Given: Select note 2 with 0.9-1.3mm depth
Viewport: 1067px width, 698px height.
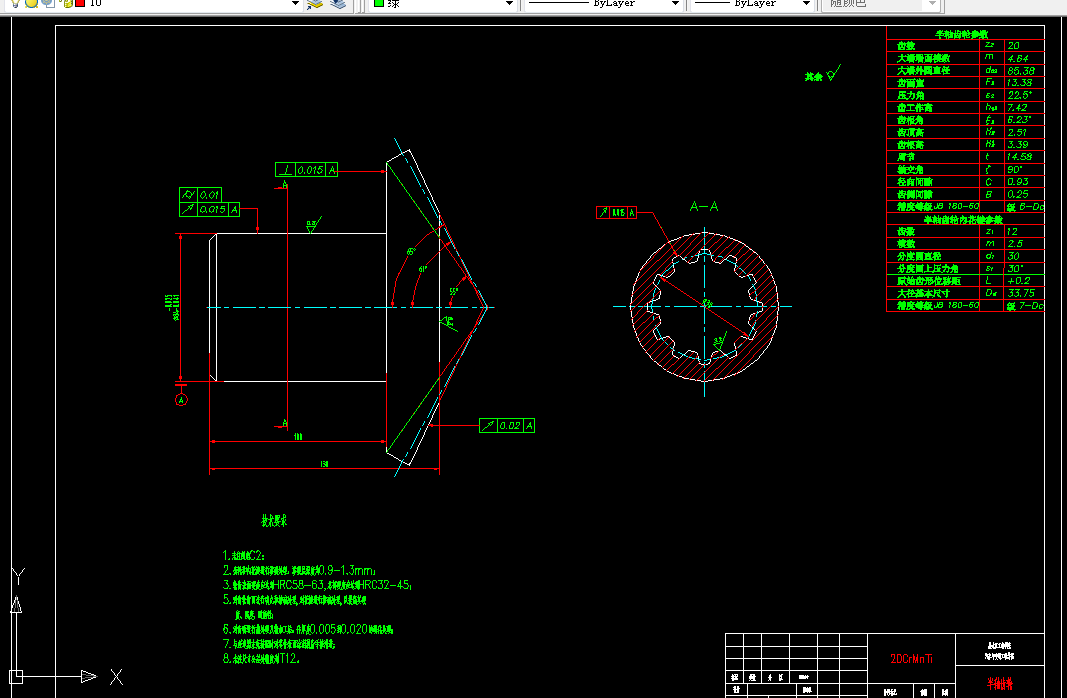Looking at the screenshot, I should (299, 570).
